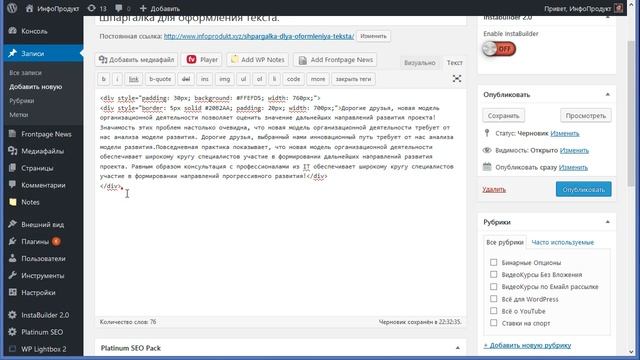Collapse the Рубрики panel
The image size is (640, 360).
coord(607,222)
